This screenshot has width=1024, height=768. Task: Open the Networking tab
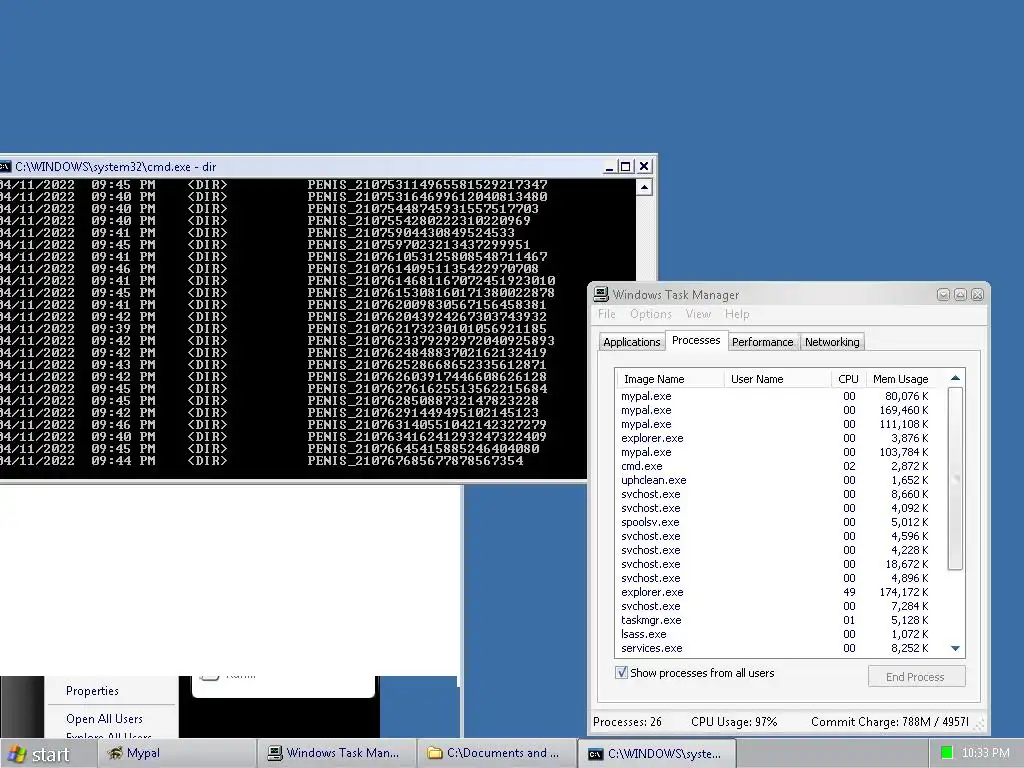pyautogui.click(x=832, y=342)
